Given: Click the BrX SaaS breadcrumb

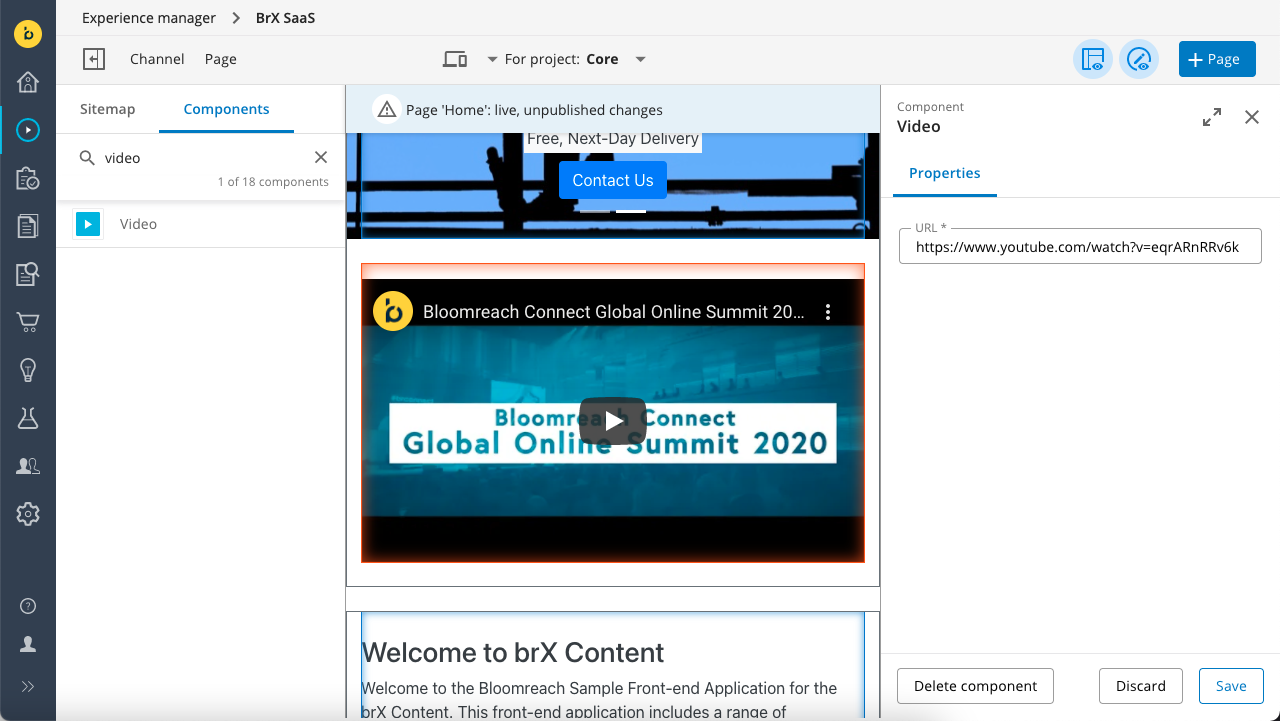Looking at the screenshot, I should pos(285,18).
